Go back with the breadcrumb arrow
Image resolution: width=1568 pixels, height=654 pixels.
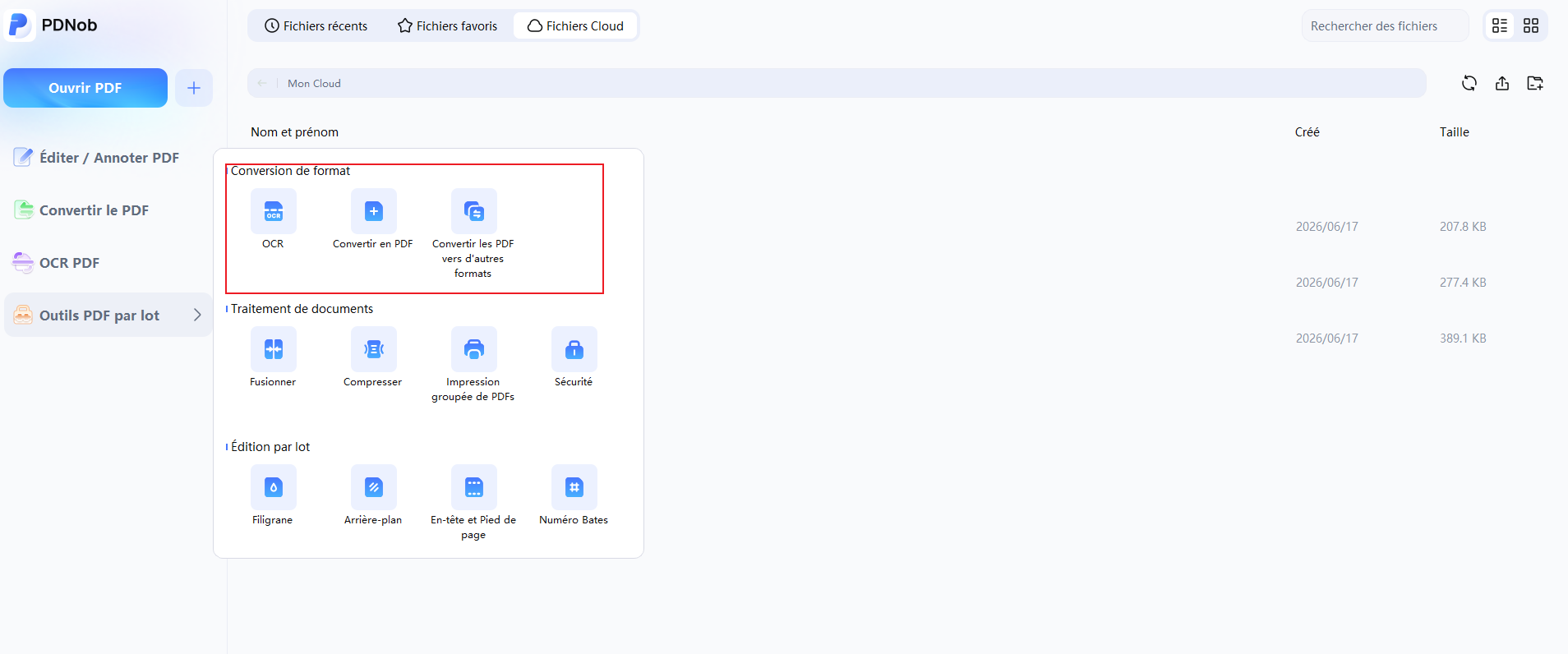coord(262,83)
